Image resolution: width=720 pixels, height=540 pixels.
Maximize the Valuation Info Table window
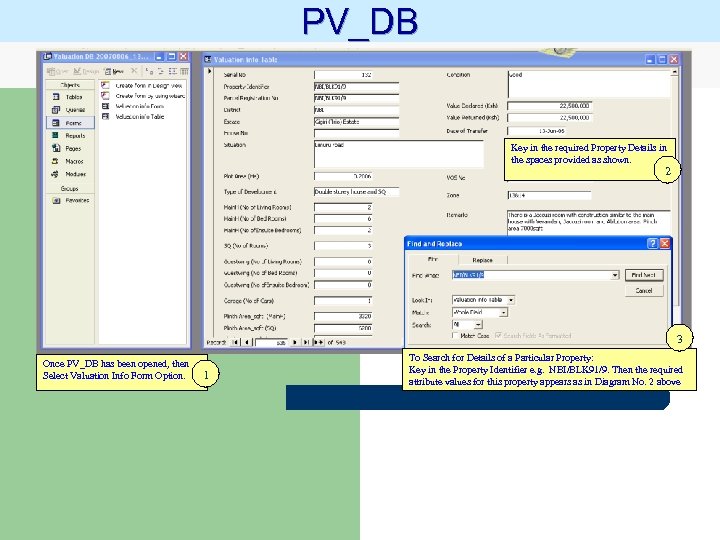662,59
